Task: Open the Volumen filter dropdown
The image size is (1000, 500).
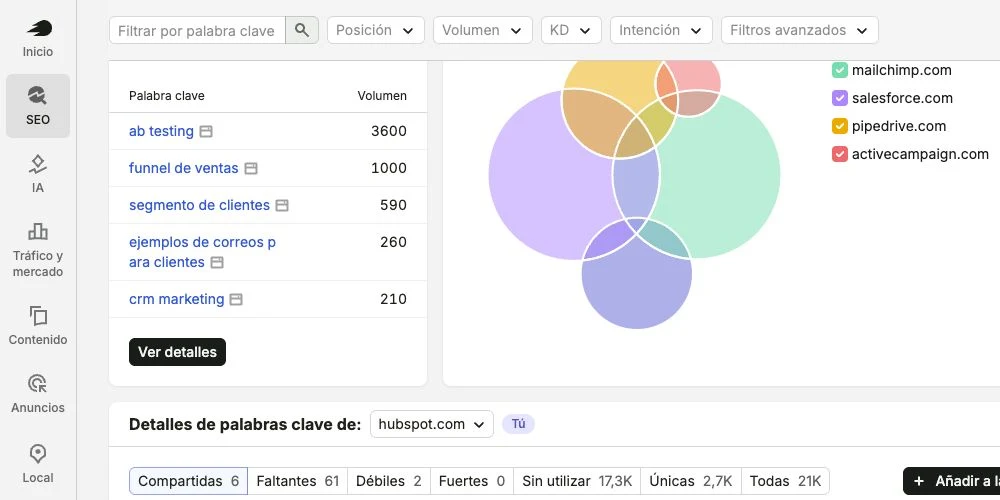Action: click(483, 30)
